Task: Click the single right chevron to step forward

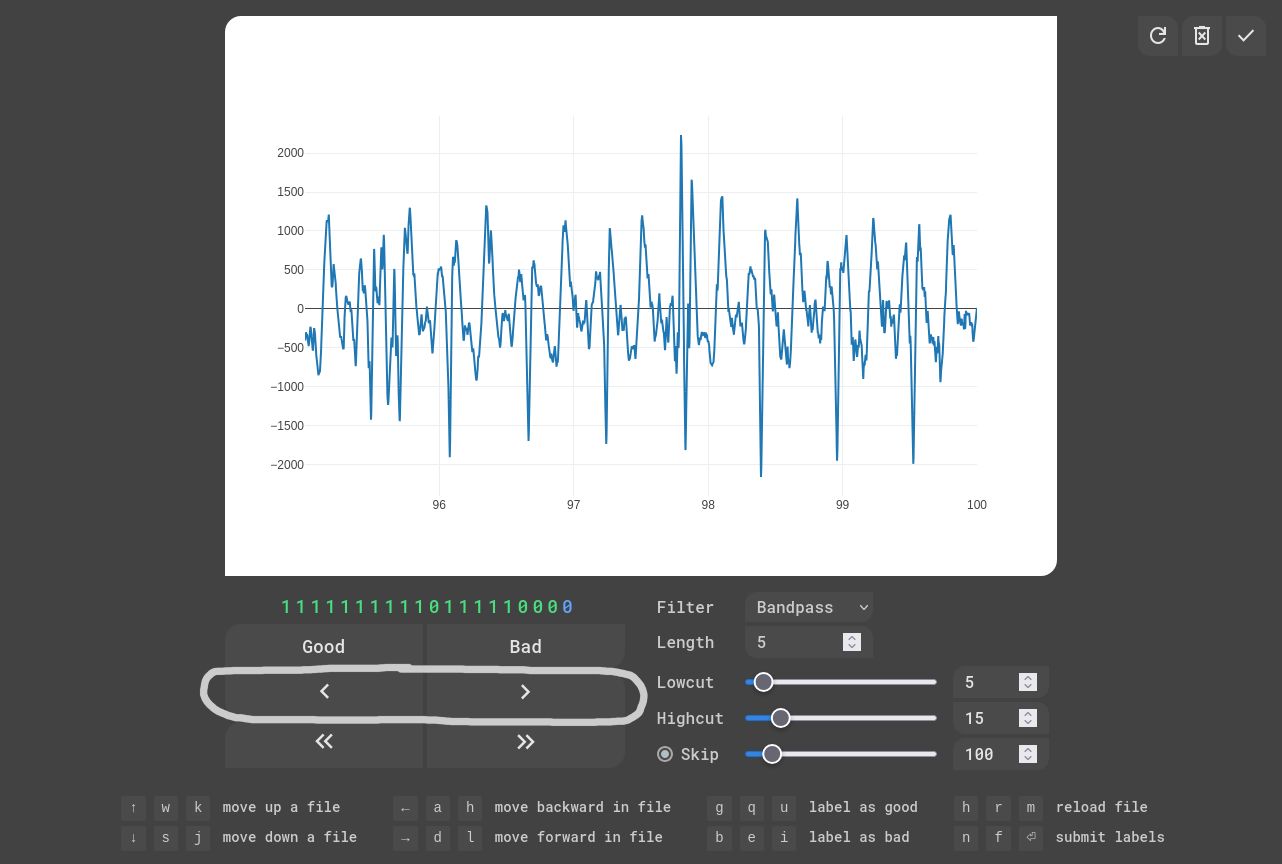Action: (525, 692)
